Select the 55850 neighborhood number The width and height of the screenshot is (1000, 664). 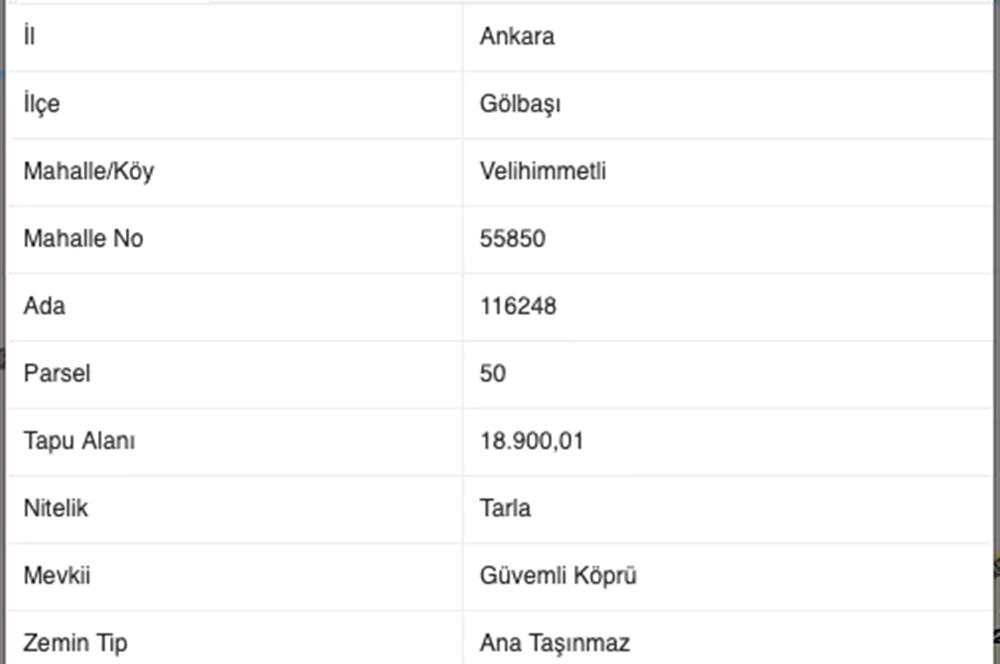click(x=512, y=239)
